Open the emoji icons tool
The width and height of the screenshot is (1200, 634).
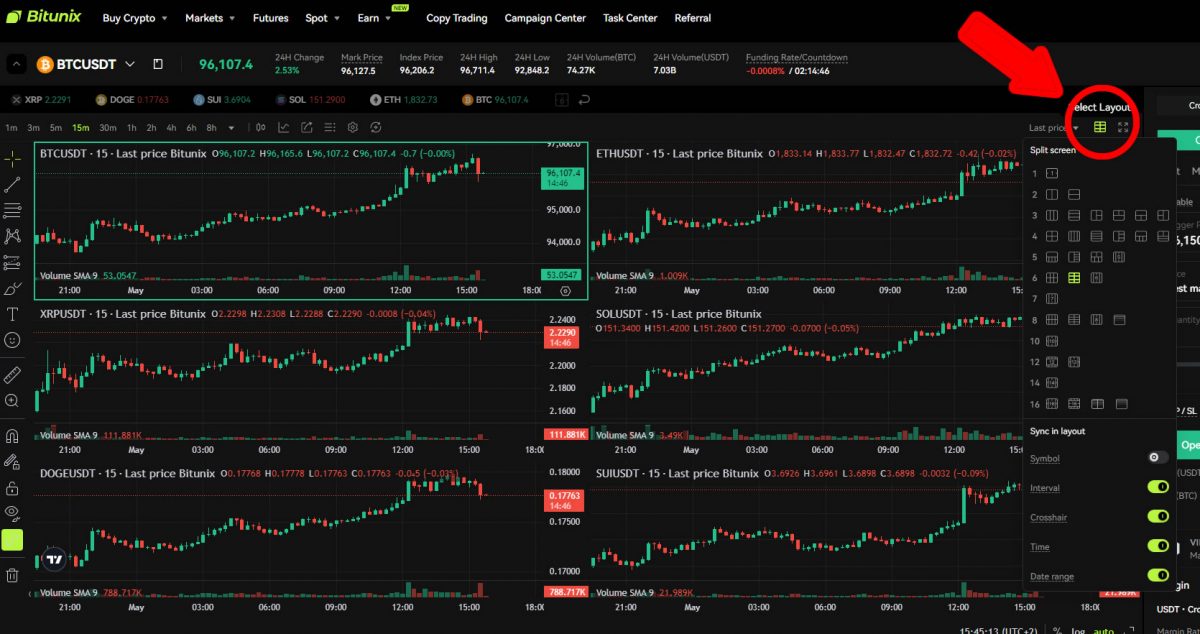click(12, 340)
